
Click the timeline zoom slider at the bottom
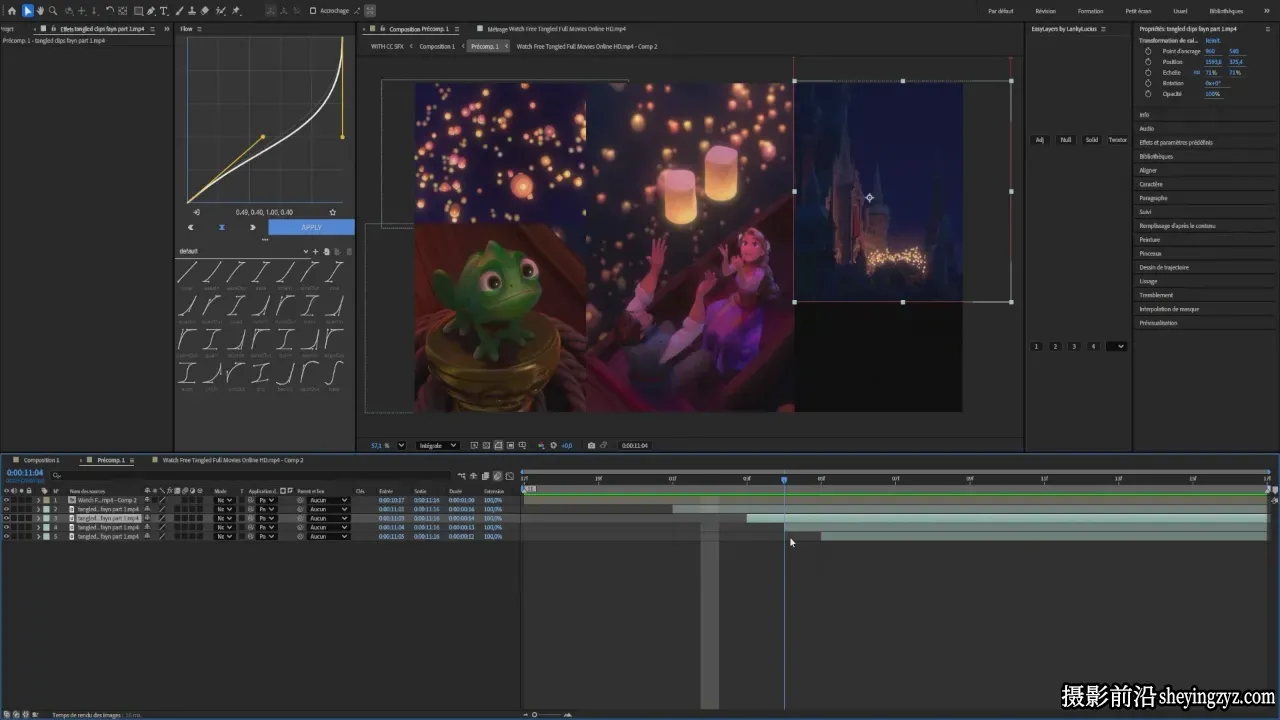coord(535,714)
